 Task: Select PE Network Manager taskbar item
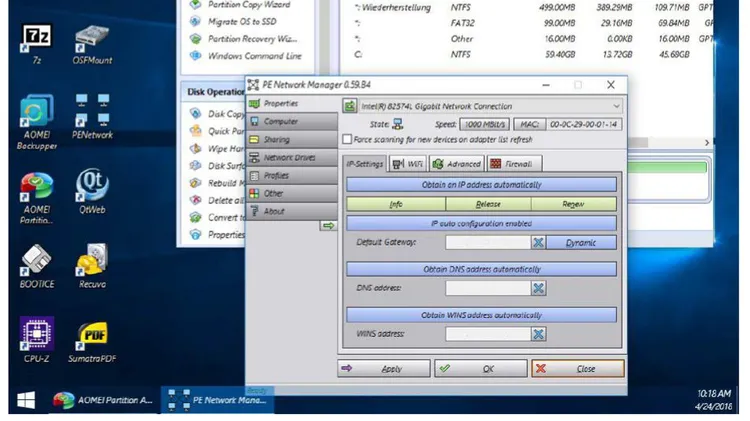[x=218, y=400]
